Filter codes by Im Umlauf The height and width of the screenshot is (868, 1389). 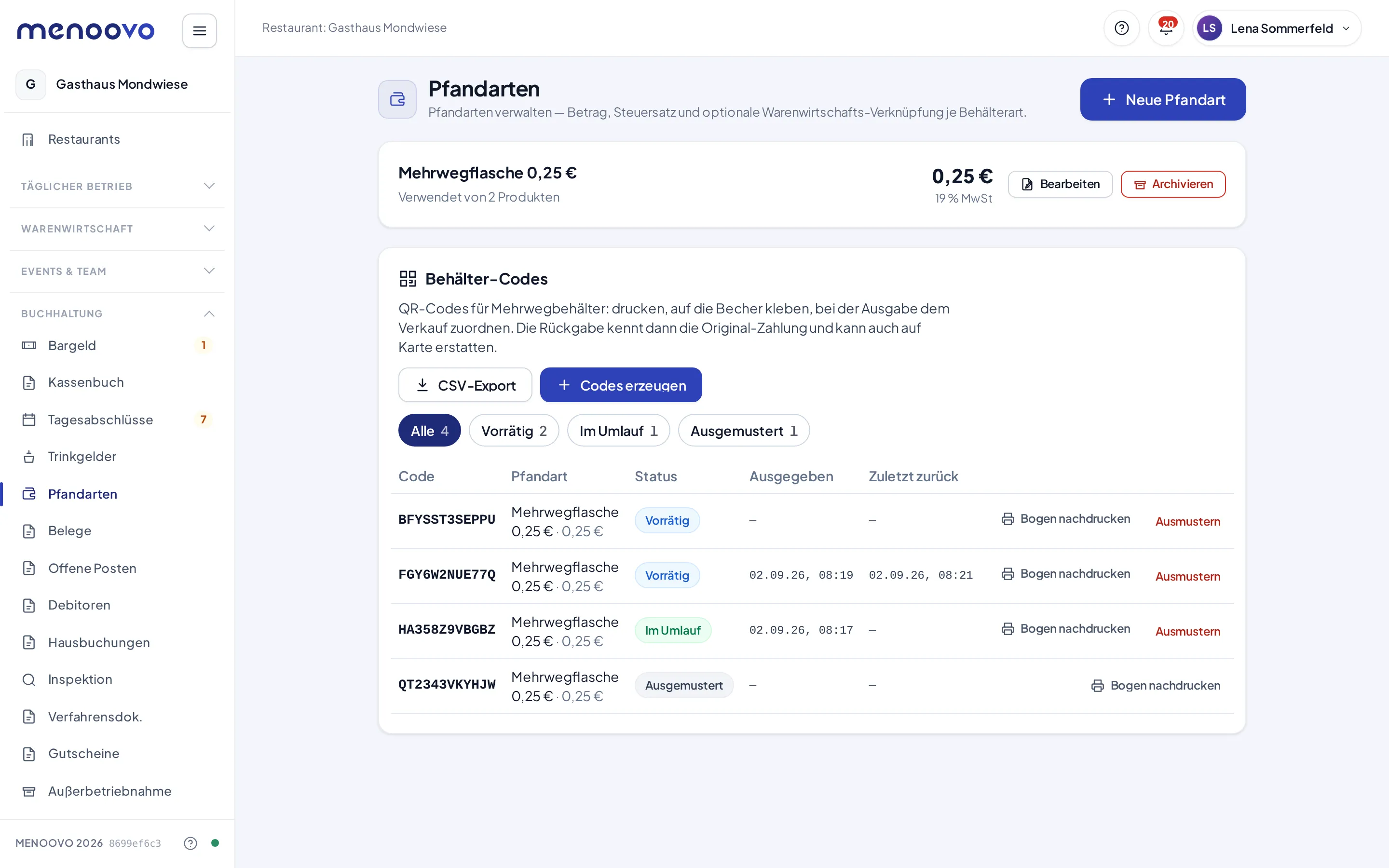pyautogui.click(x=618, y=431)
